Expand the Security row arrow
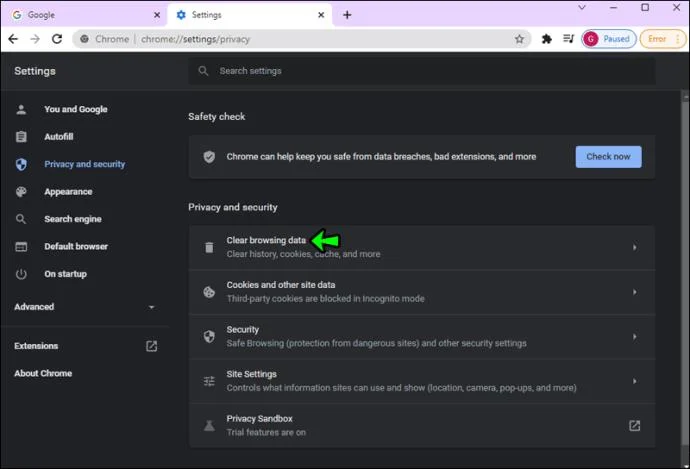Viewport: 690px width, 469px height. pyautogui.click(x=635, y=337)
